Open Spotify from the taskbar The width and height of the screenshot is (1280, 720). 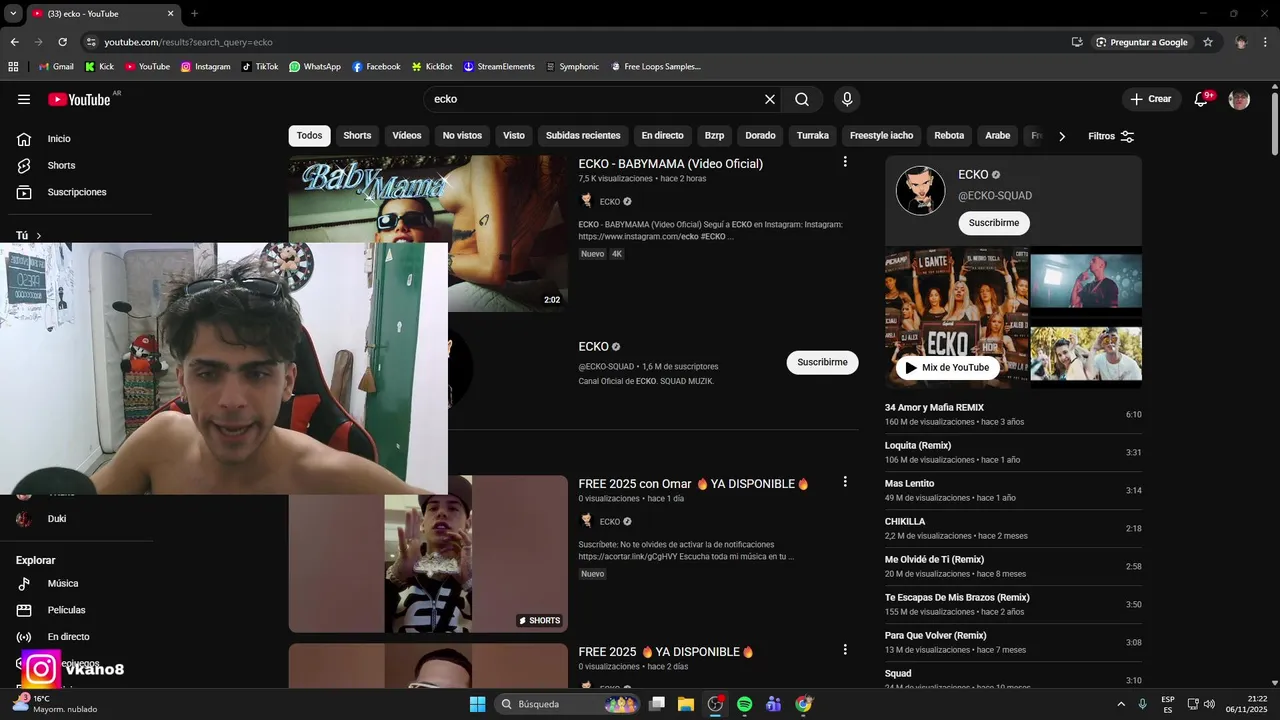coord(744,704)
